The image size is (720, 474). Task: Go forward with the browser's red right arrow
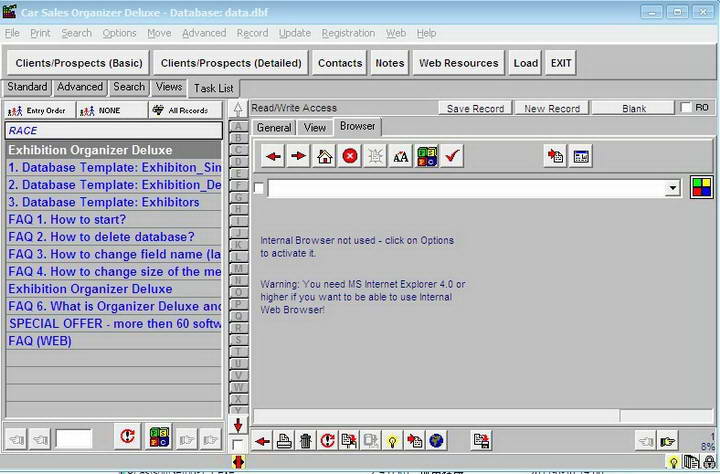click(x=298, y=157)
